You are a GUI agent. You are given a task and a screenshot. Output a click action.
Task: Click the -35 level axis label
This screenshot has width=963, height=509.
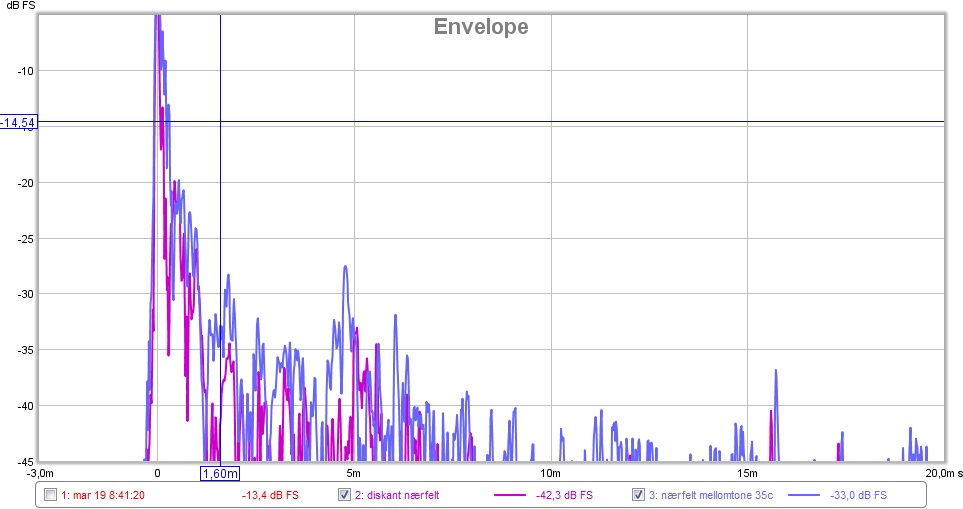point(25,350)
